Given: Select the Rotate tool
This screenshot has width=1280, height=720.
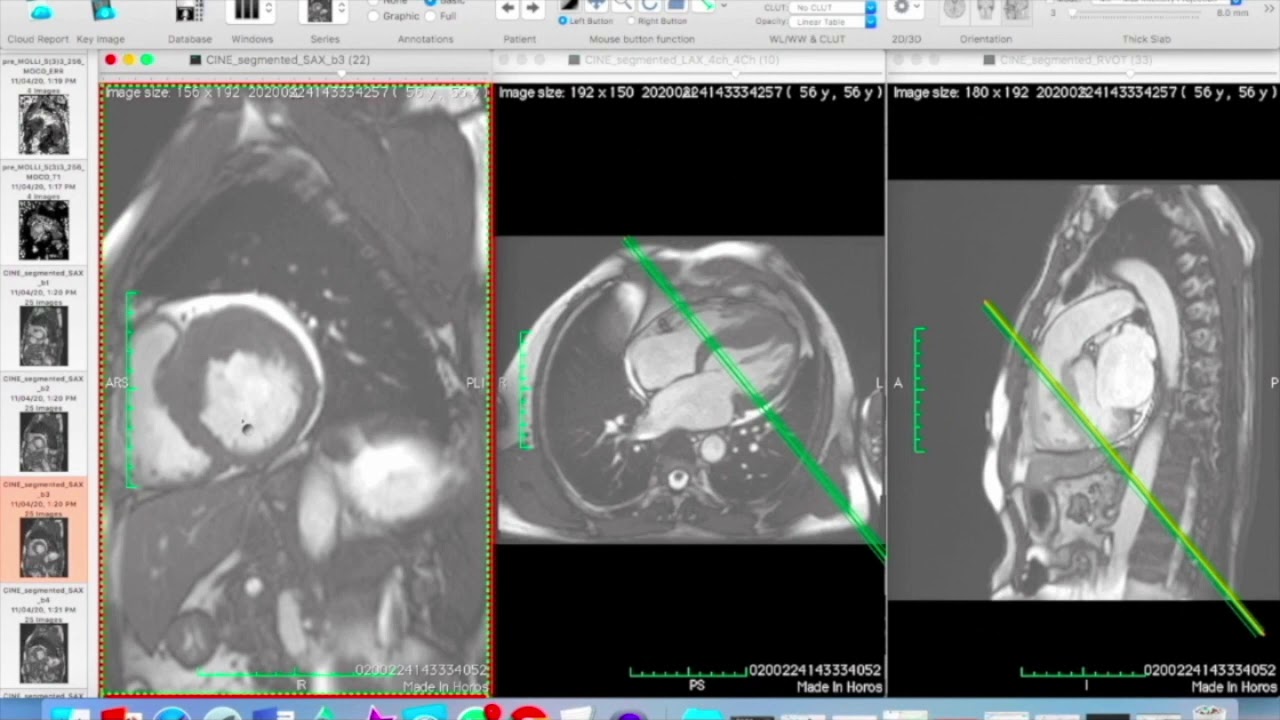Looking at the screenshot, I should coord(649,5).
